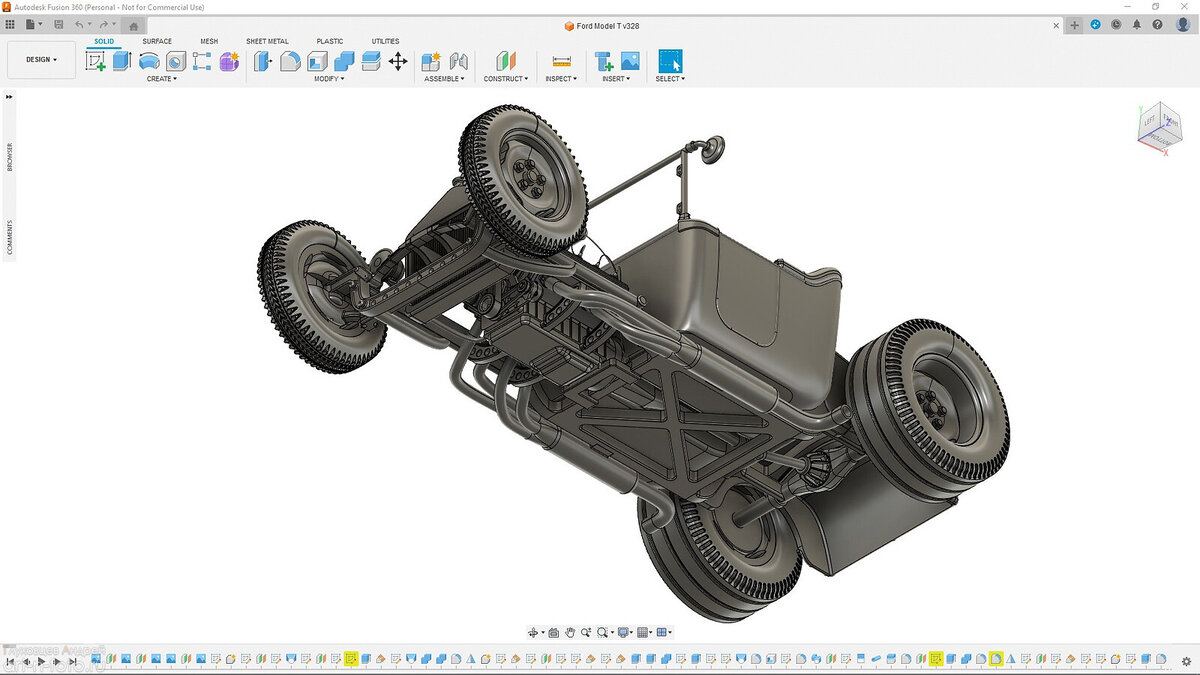Open the DESIGN workspace dropdown

coord(41,60)
